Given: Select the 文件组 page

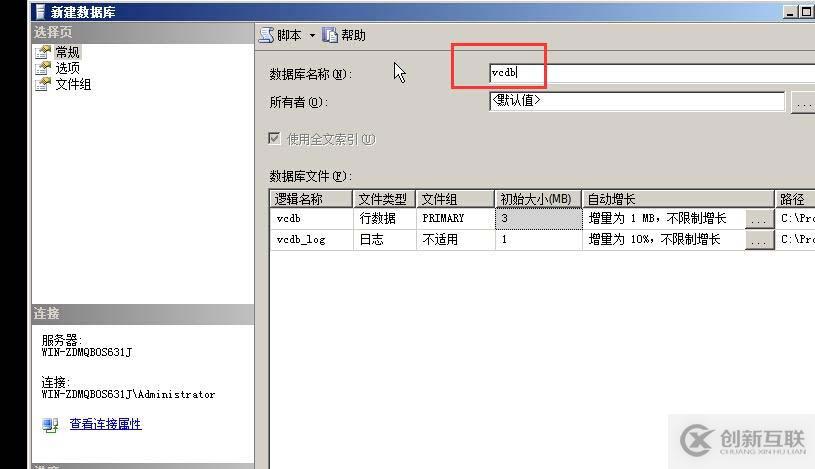Looking at the screenshot, I should point(73,84).
